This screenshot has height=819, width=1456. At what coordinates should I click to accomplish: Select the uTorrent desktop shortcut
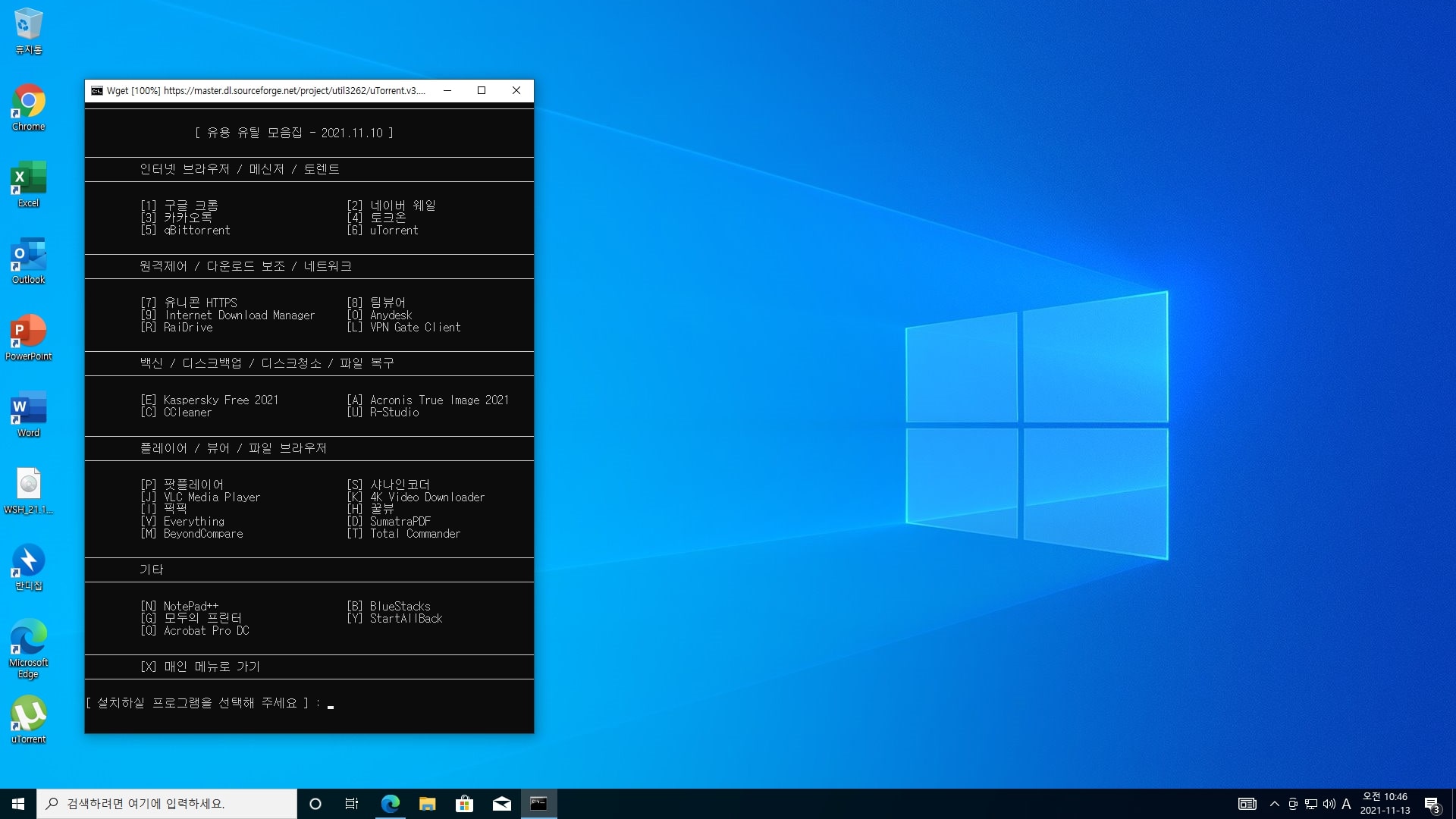[29, 720]
